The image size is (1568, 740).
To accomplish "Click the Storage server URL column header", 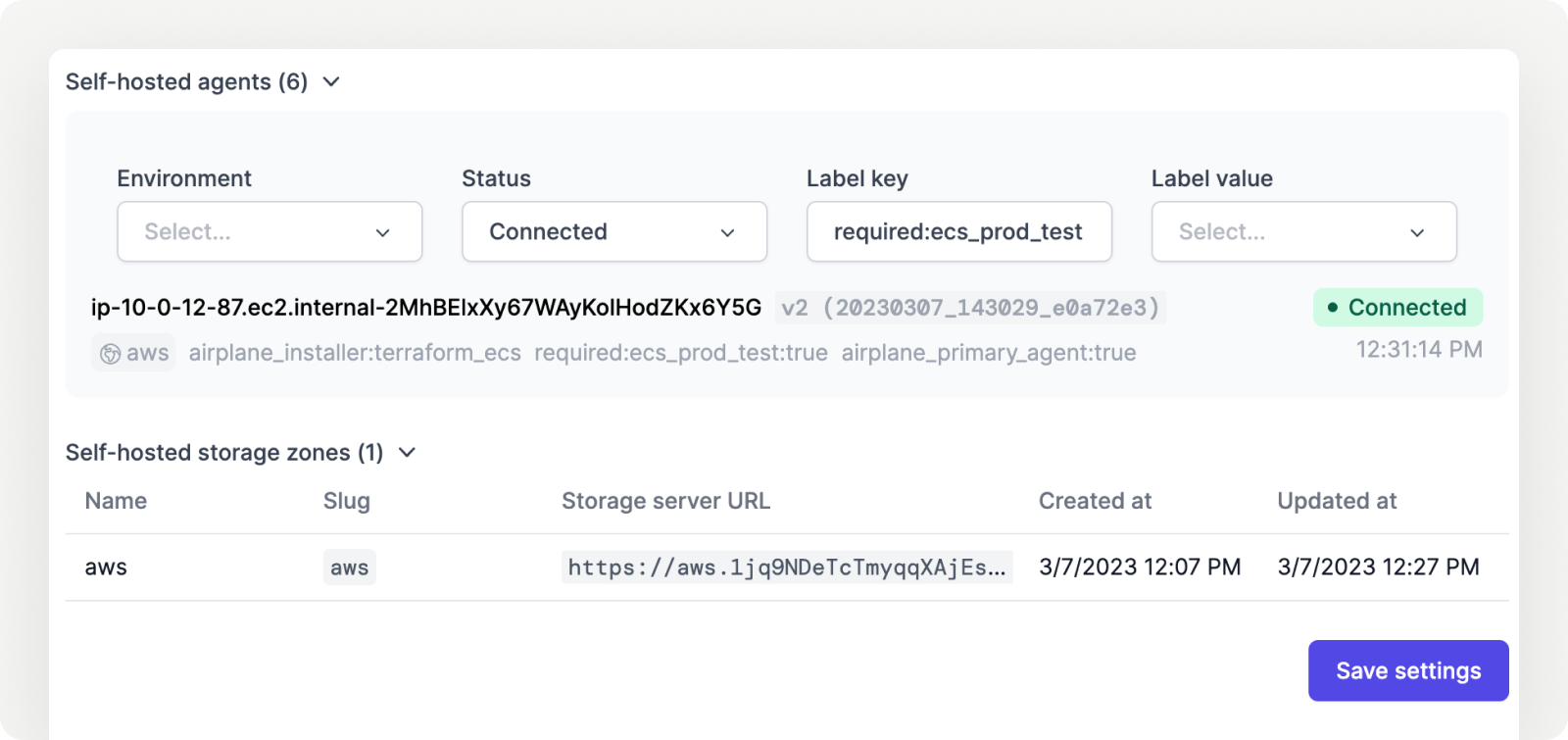I will [665, 502].
